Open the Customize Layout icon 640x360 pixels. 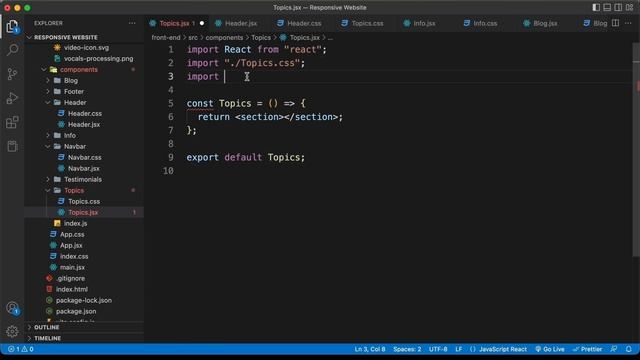pos(629,7)
